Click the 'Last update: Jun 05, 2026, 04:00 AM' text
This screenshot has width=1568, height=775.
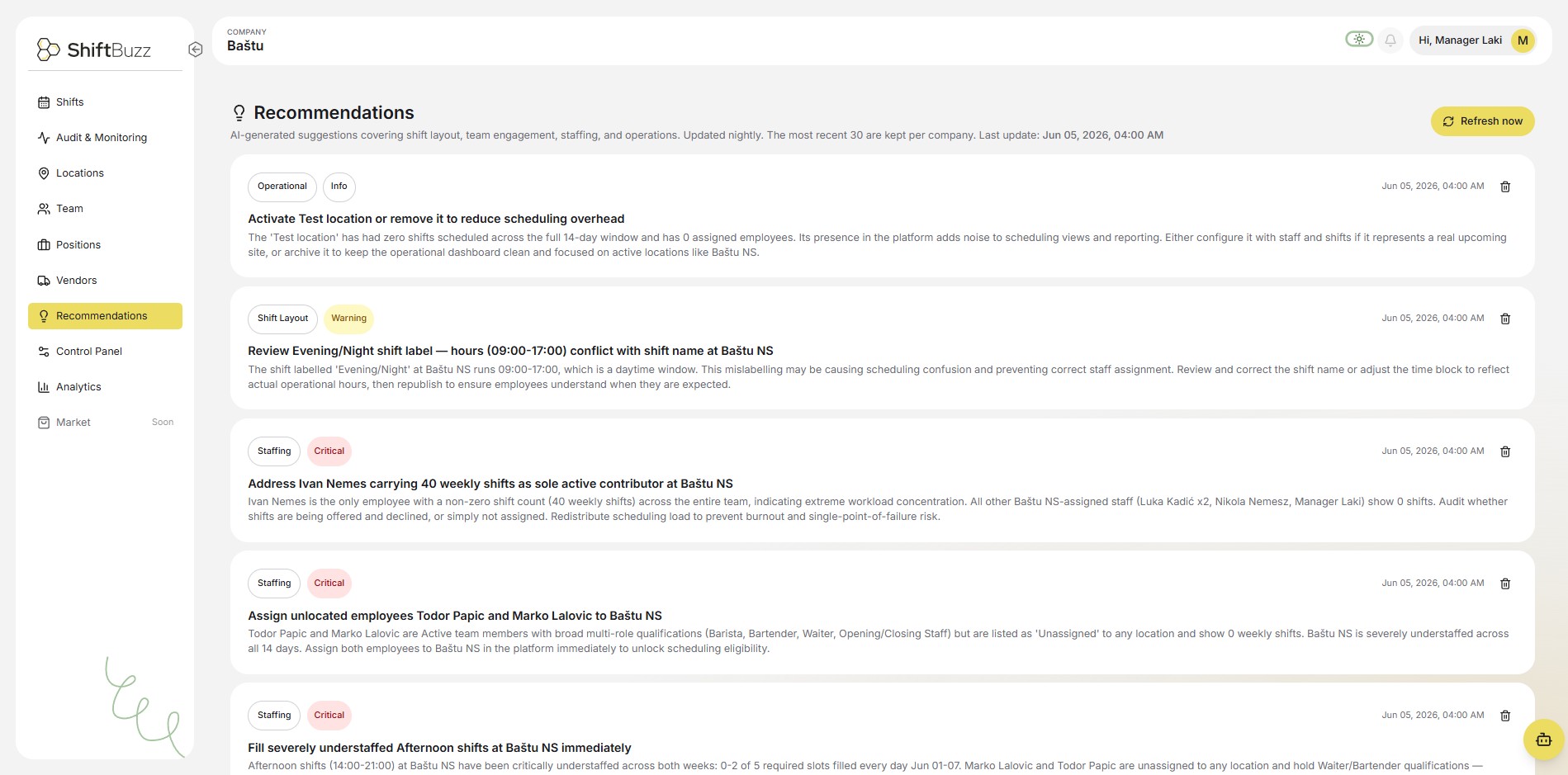(1071, 135)
